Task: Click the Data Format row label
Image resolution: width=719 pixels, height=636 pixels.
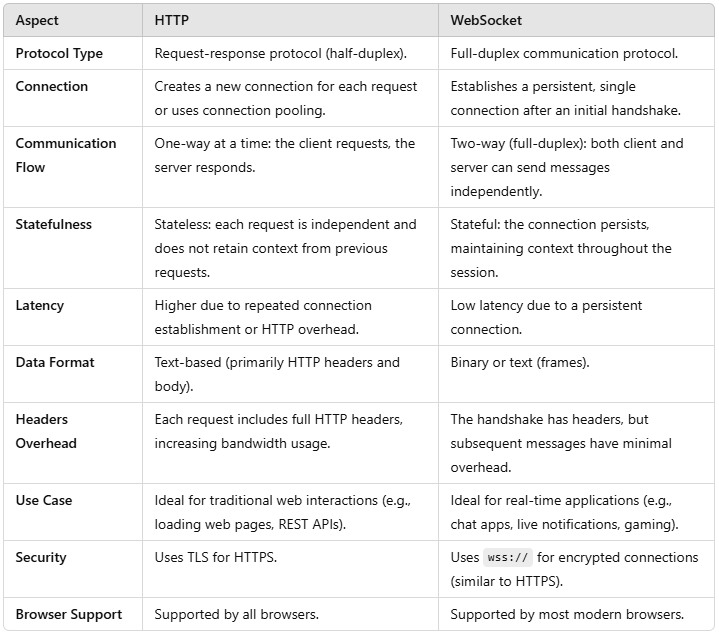Action: (55, 363)
